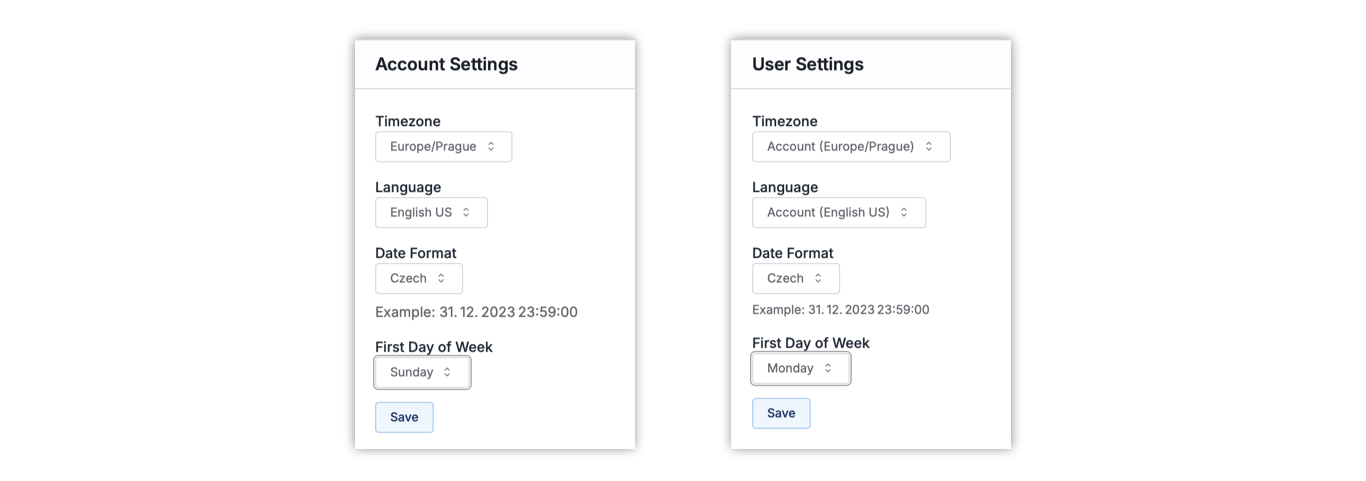Viewport: 1366px width, 481px height.
Task: Open the Account (English US) language dropdown
Action: (x=838, y=213)
